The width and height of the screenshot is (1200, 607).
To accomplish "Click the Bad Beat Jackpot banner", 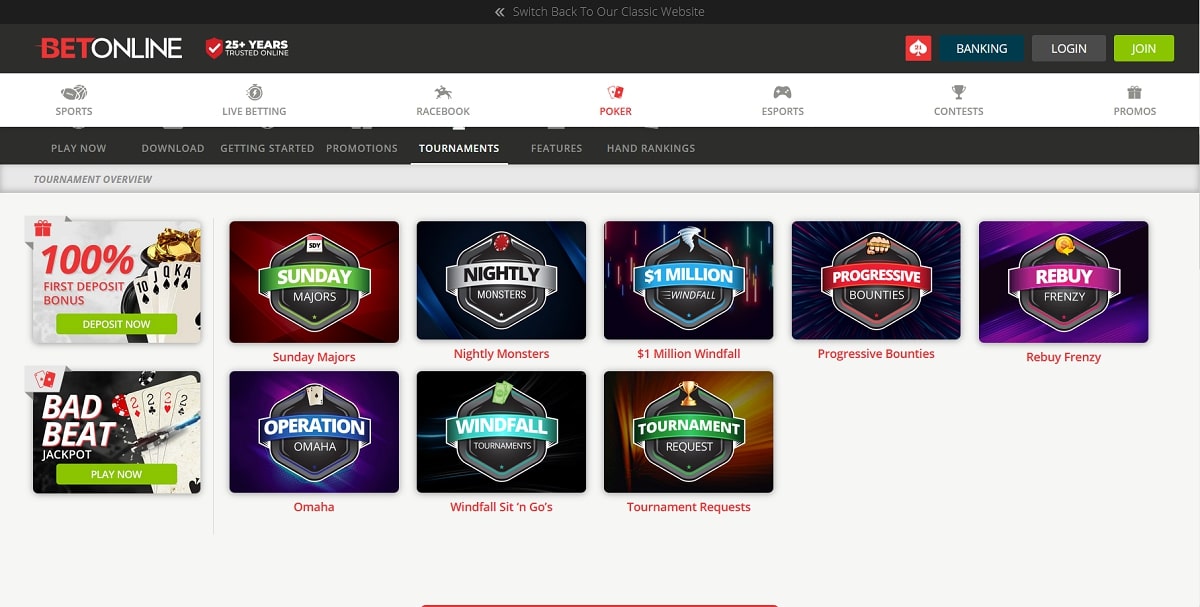I will 117,432.
